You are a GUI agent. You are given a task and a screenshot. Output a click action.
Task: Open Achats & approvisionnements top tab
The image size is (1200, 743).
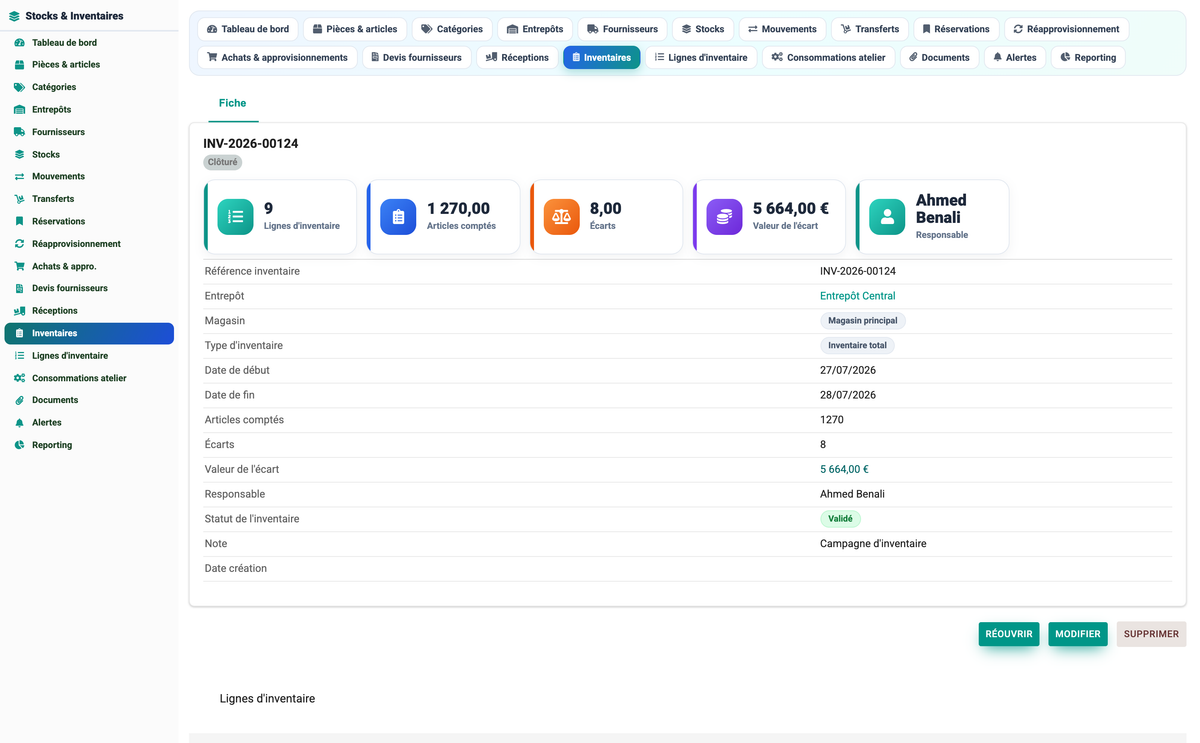coord(277,57)
